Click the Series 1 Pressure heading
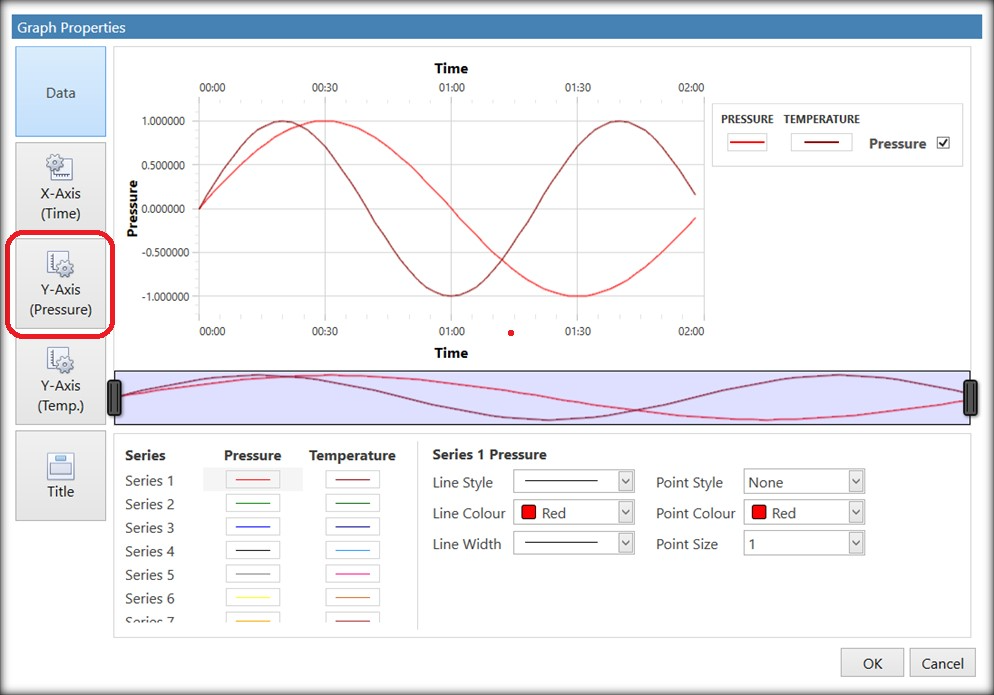The height and width of the screenshot is (695, 994). (x=489, y=455)
